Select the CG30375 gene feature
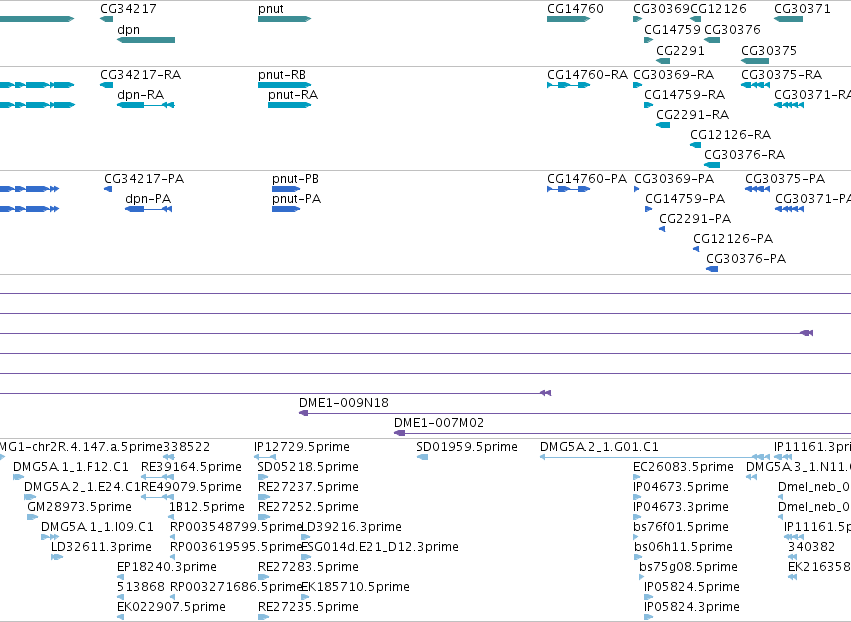Image resolution: width=851 pixels, height=622 pixels. pyautogui.click(x=755, y=61)
